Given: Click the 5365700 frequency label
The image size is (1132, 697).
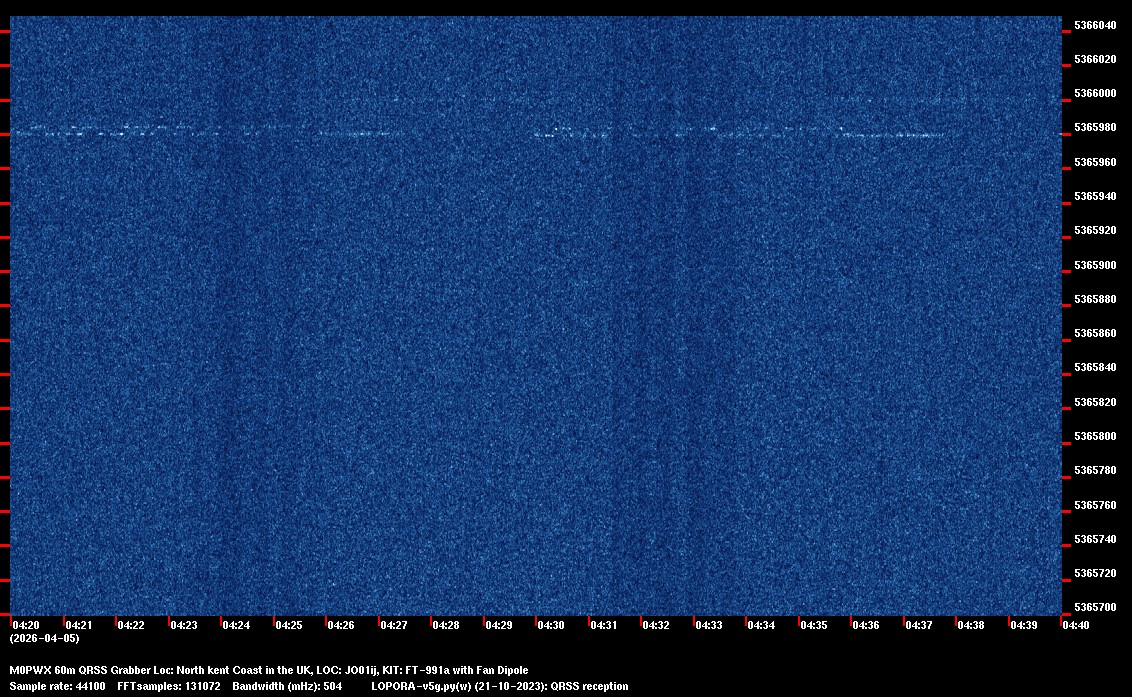Looking at the screenshot, I should click(x=1094, y=607).
